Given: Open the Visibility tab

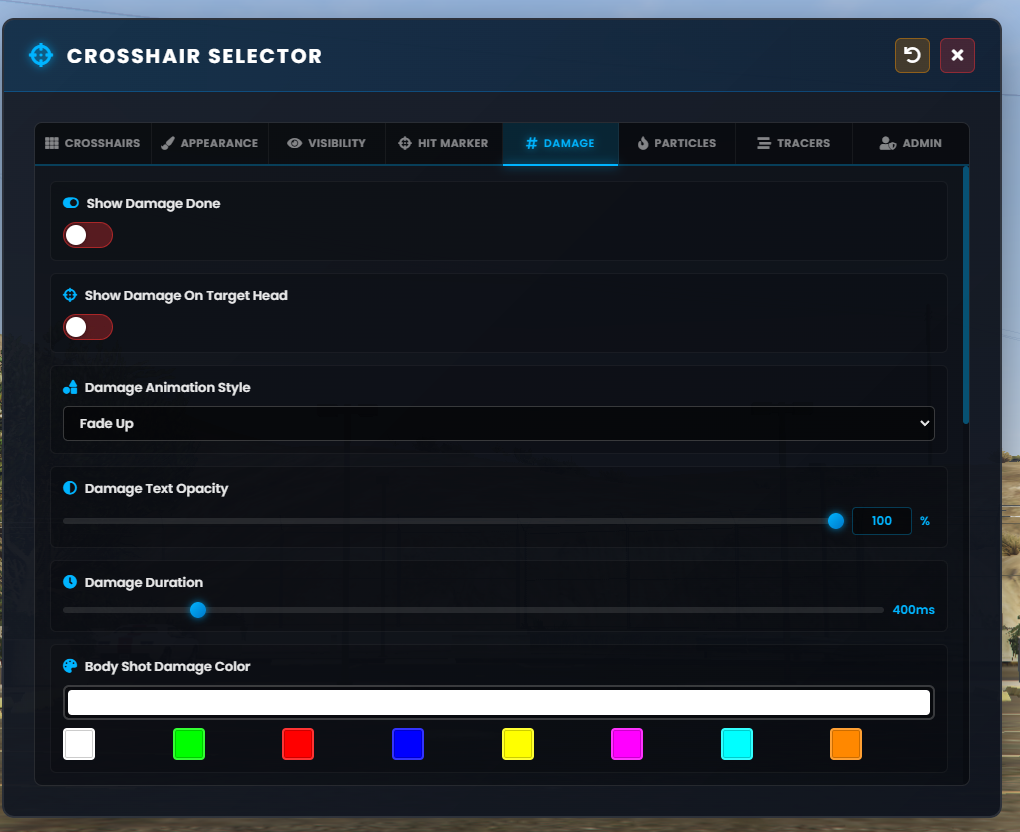Looking at the screenshot, I should point(327,143).
